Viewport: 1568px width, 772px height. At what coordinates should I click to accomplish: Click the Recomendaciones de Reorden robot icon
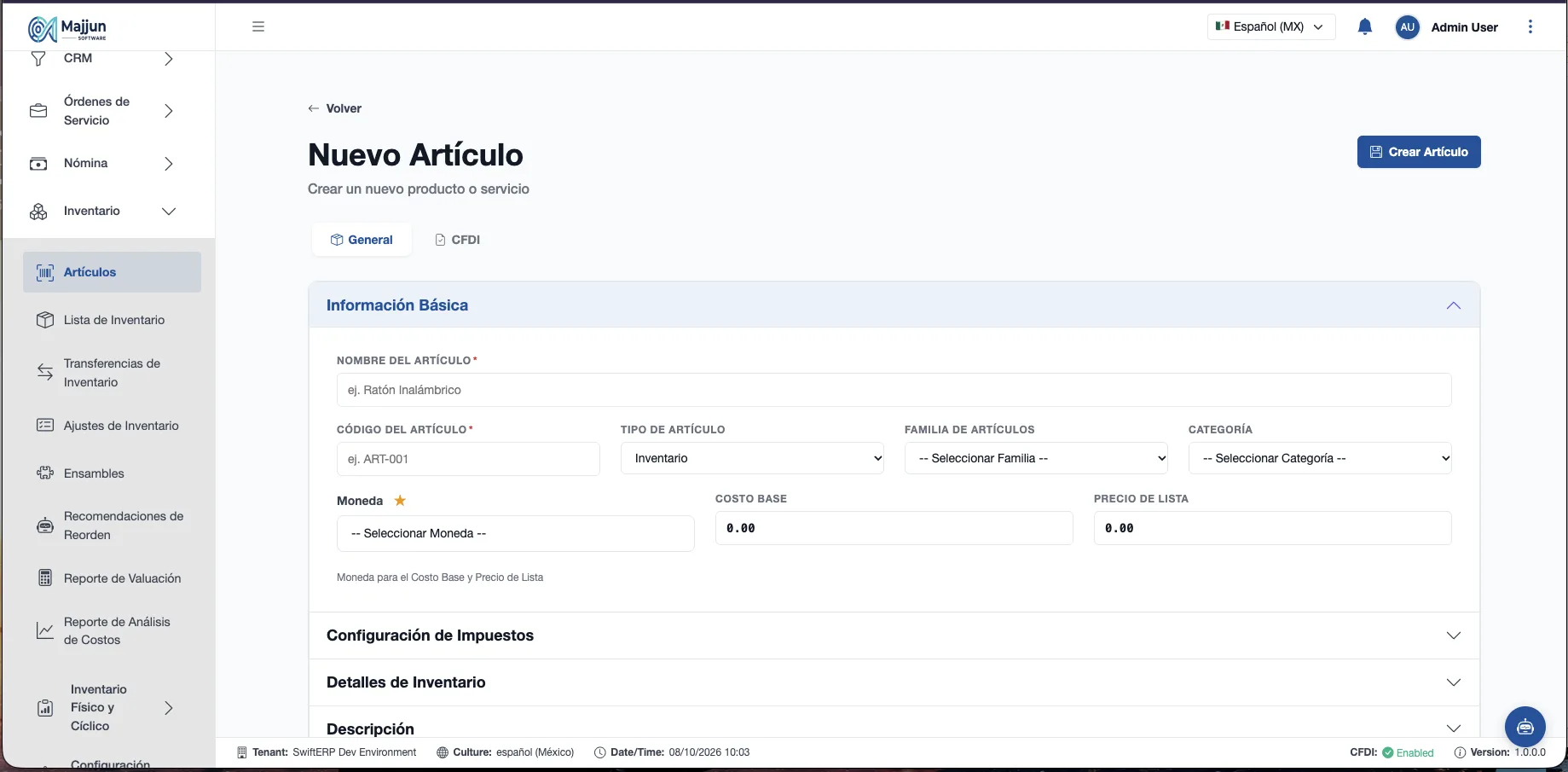coord(45,525)
